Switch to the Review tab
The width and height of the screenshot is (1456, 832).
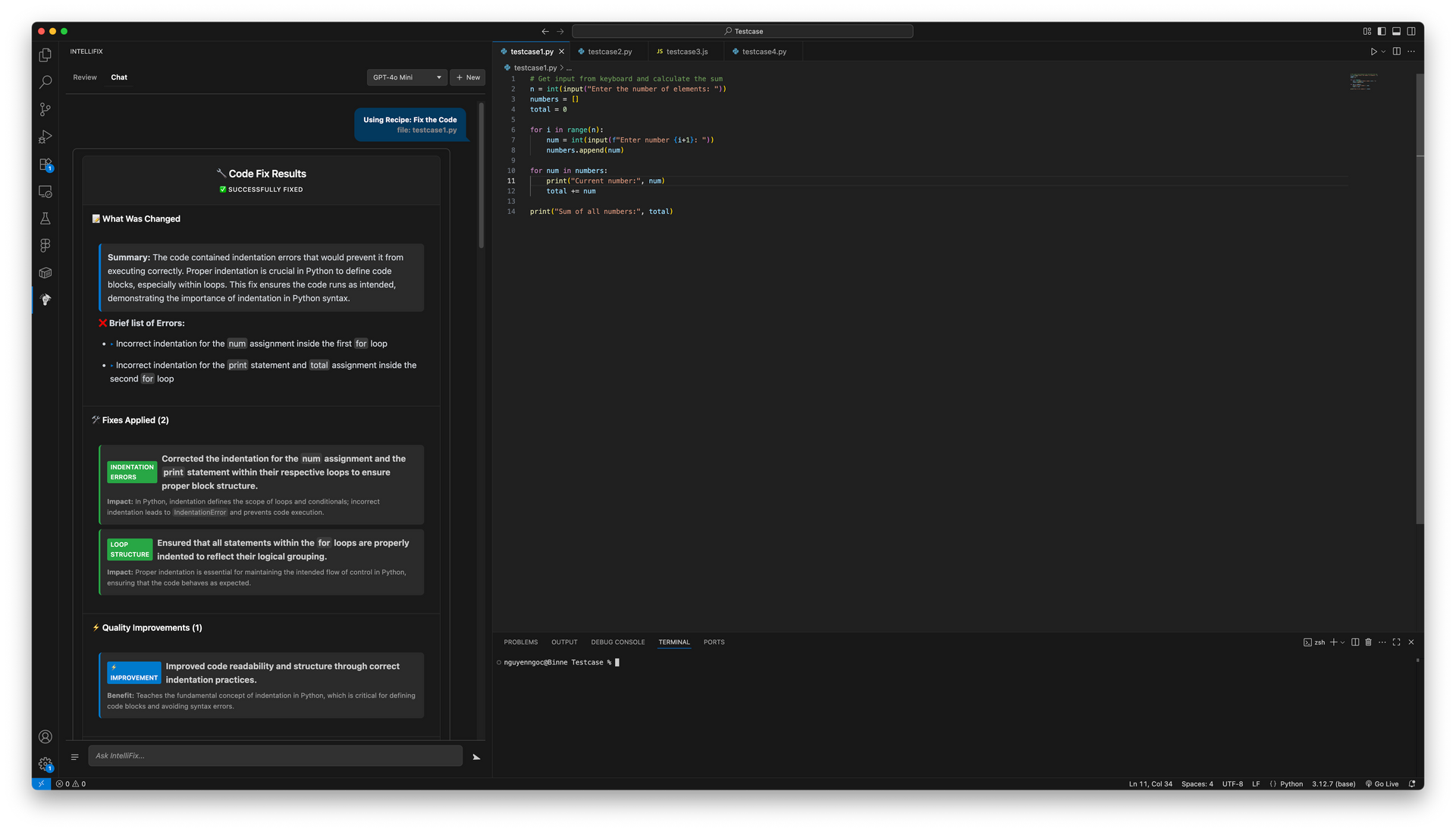85,77
